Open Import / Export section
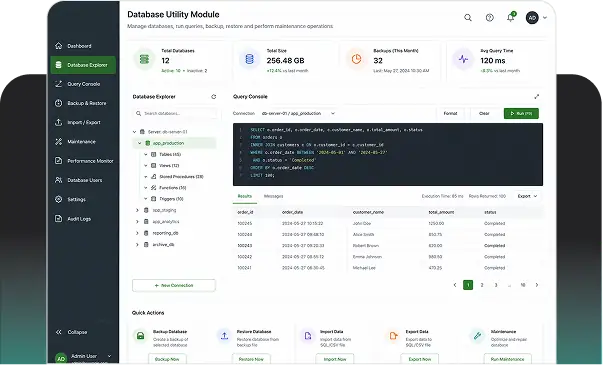Viewport: 603px width, 365px height. pos(83,122)
